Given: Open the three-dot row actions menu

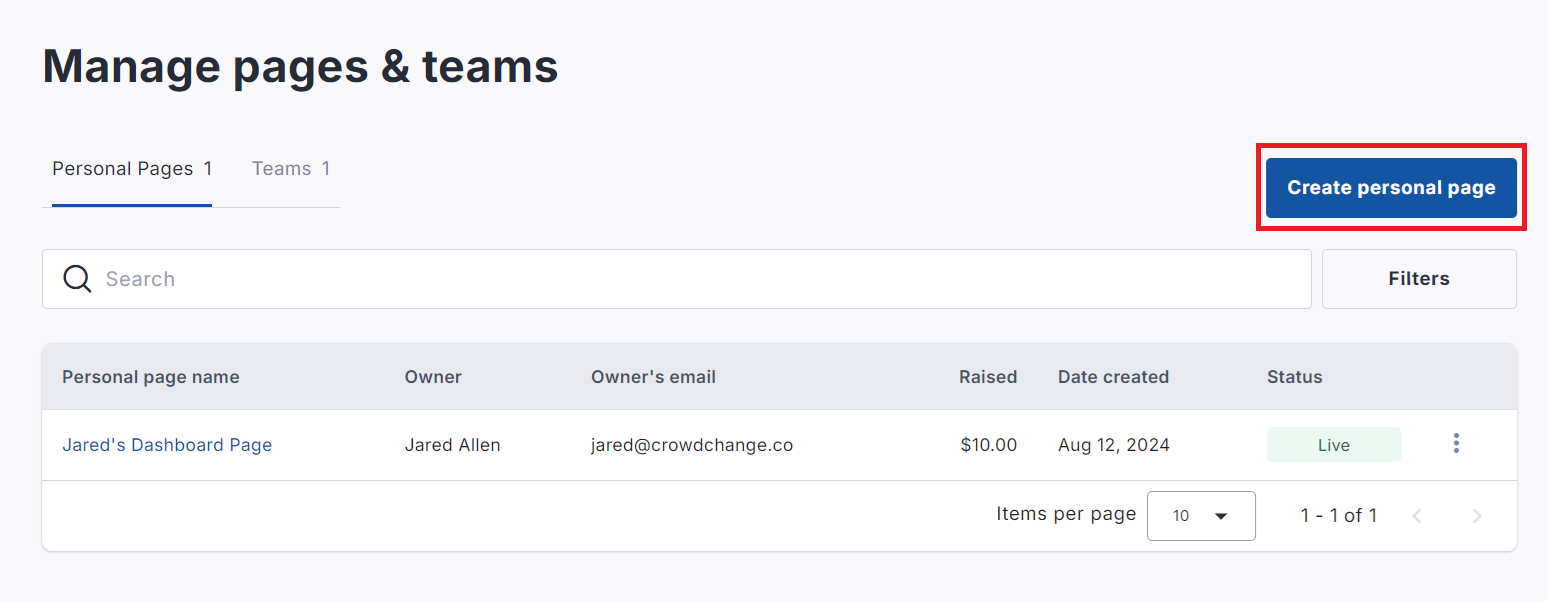Looking at the screenshot, I should click(x=1456, y=443).
